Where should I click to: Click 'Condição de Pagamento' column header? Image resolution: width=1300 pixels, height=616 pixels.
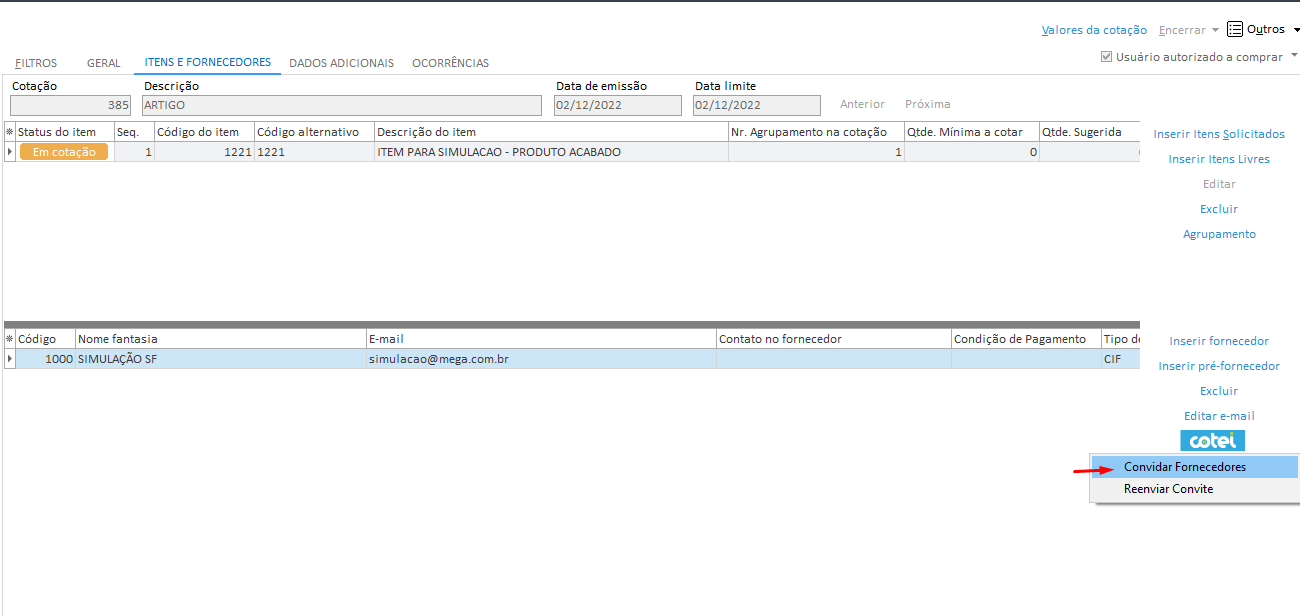[x=1025, y=339]
